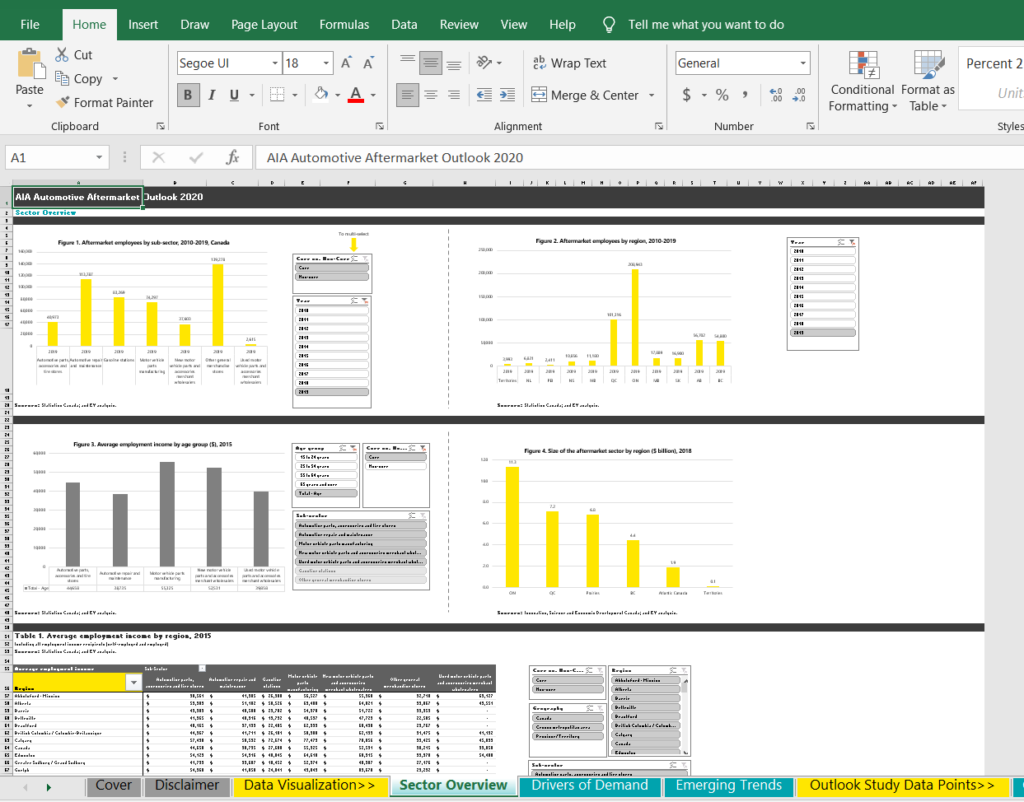Select Bottom Align icon

tap(454, 63)
